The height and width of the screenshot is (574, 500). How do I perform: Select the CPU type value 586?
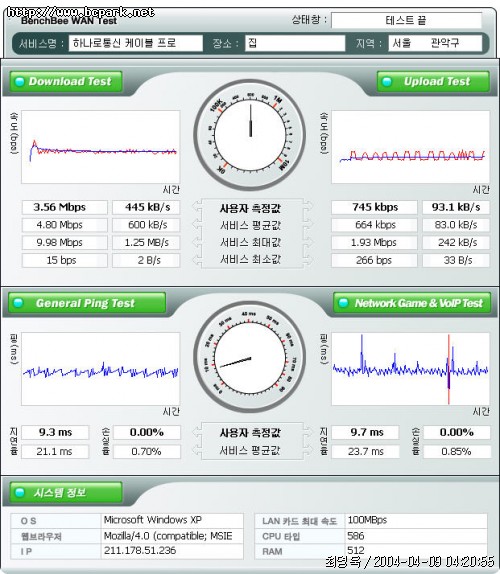pos(416,536)
